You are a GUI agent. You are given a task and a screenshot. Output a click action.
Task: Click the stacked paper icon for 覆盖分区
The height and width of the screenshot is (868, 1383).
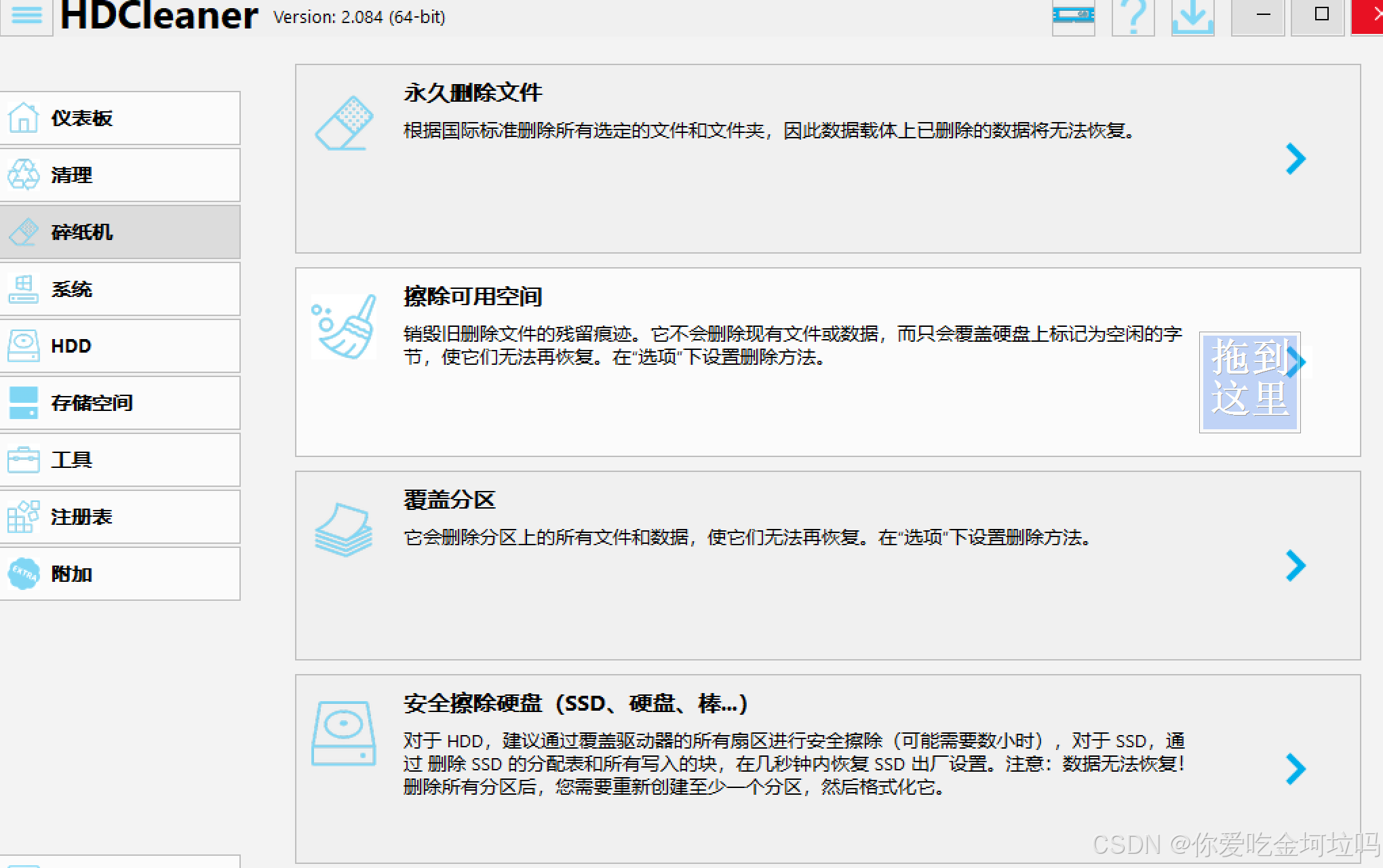point(344,530)
